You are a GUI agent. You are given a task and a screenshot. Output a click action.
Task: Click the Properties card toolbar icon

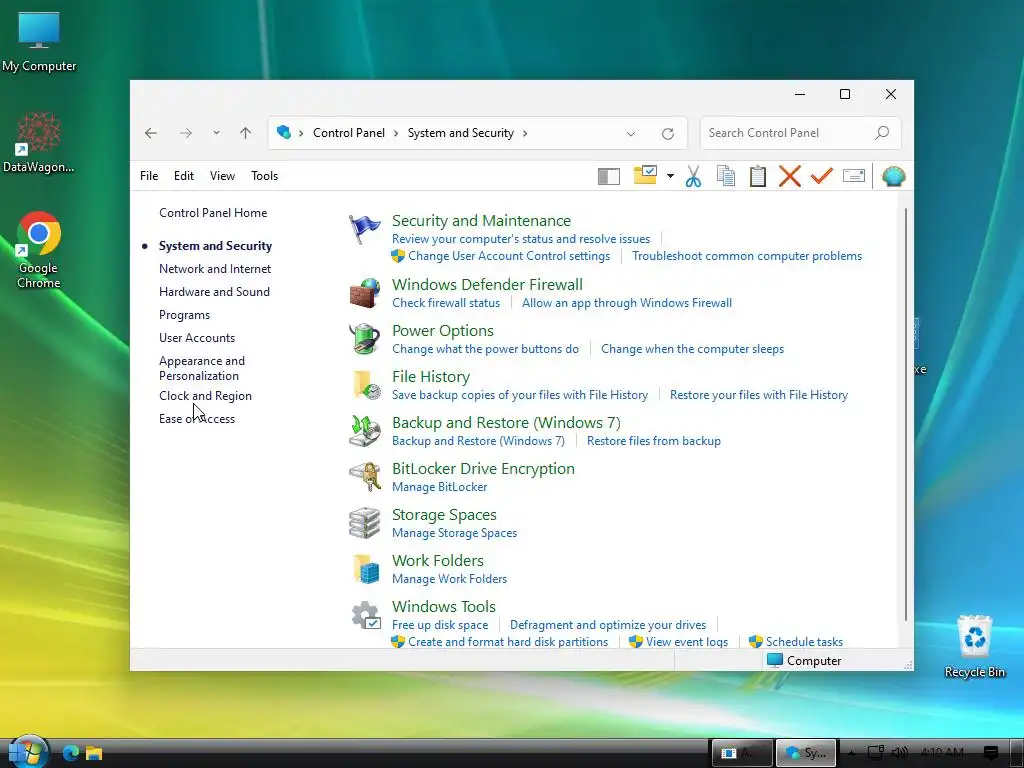click(x=854, y=176)
